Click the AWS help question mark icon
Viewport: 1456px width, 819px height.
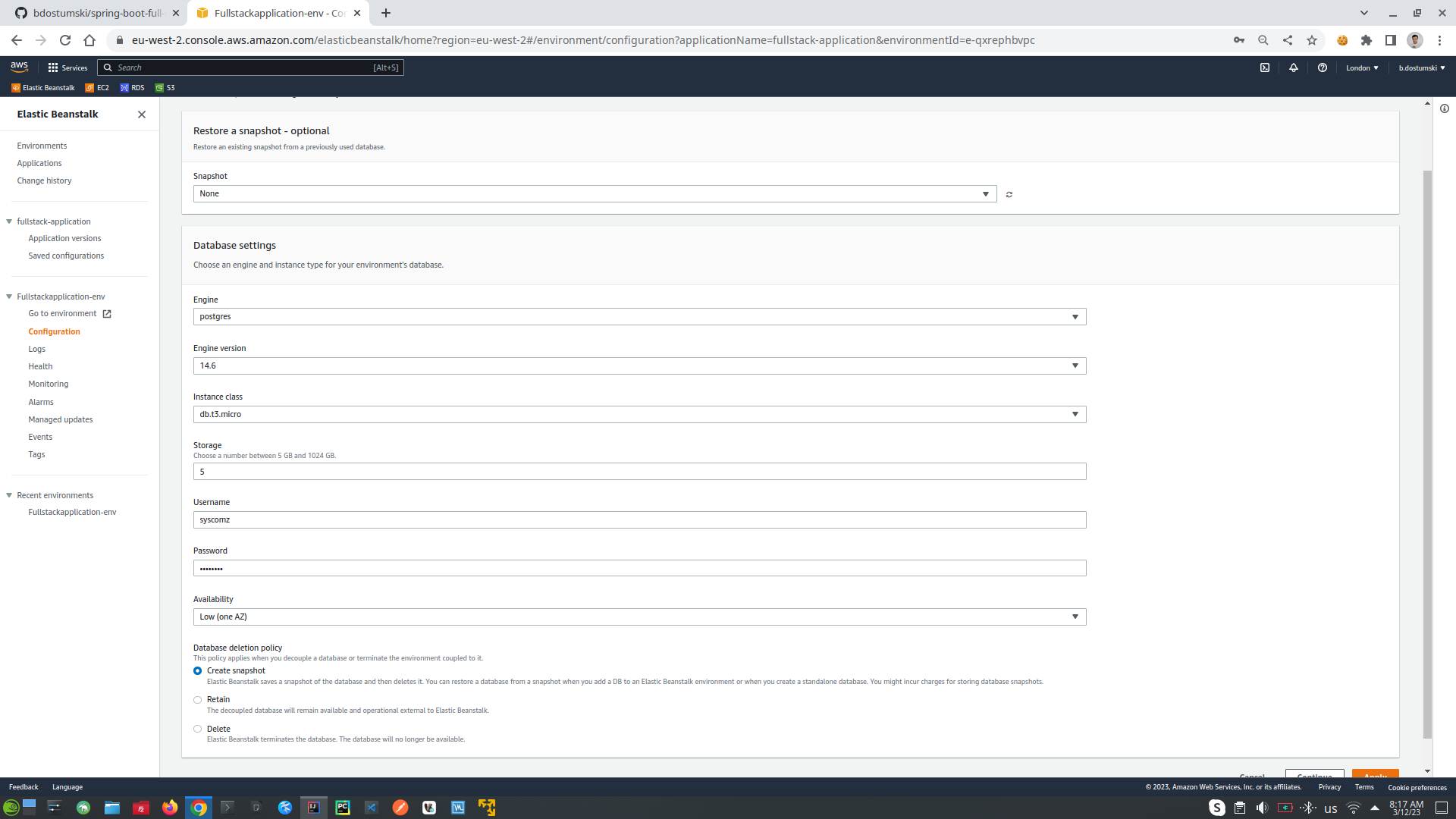point(1323,67)
